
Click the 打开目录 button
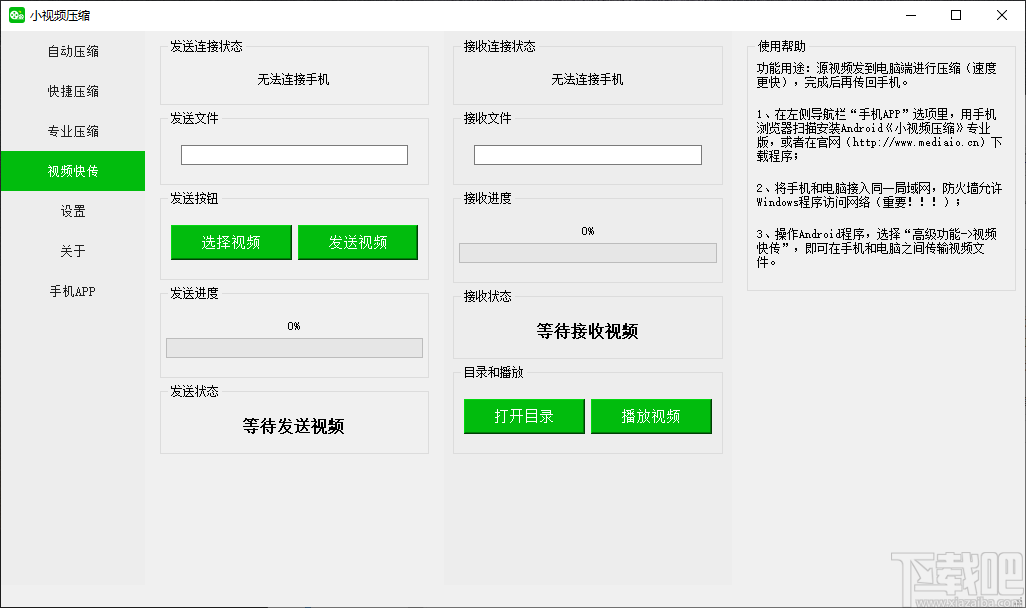(524, 416)
